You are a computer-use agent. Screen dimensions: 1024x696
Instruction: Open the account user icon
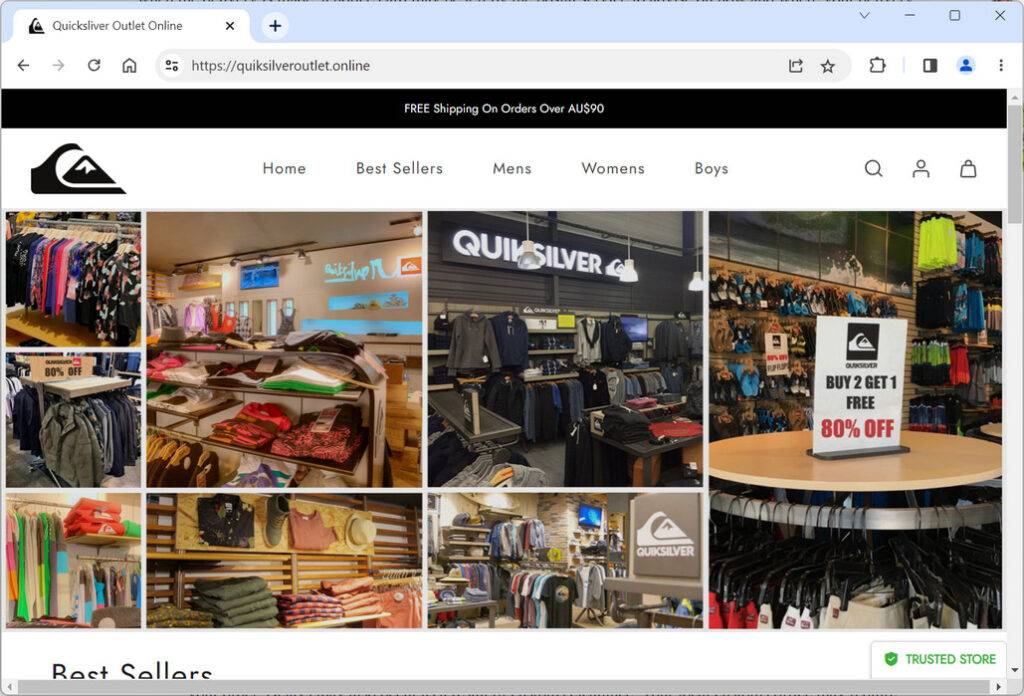(921, 168)
